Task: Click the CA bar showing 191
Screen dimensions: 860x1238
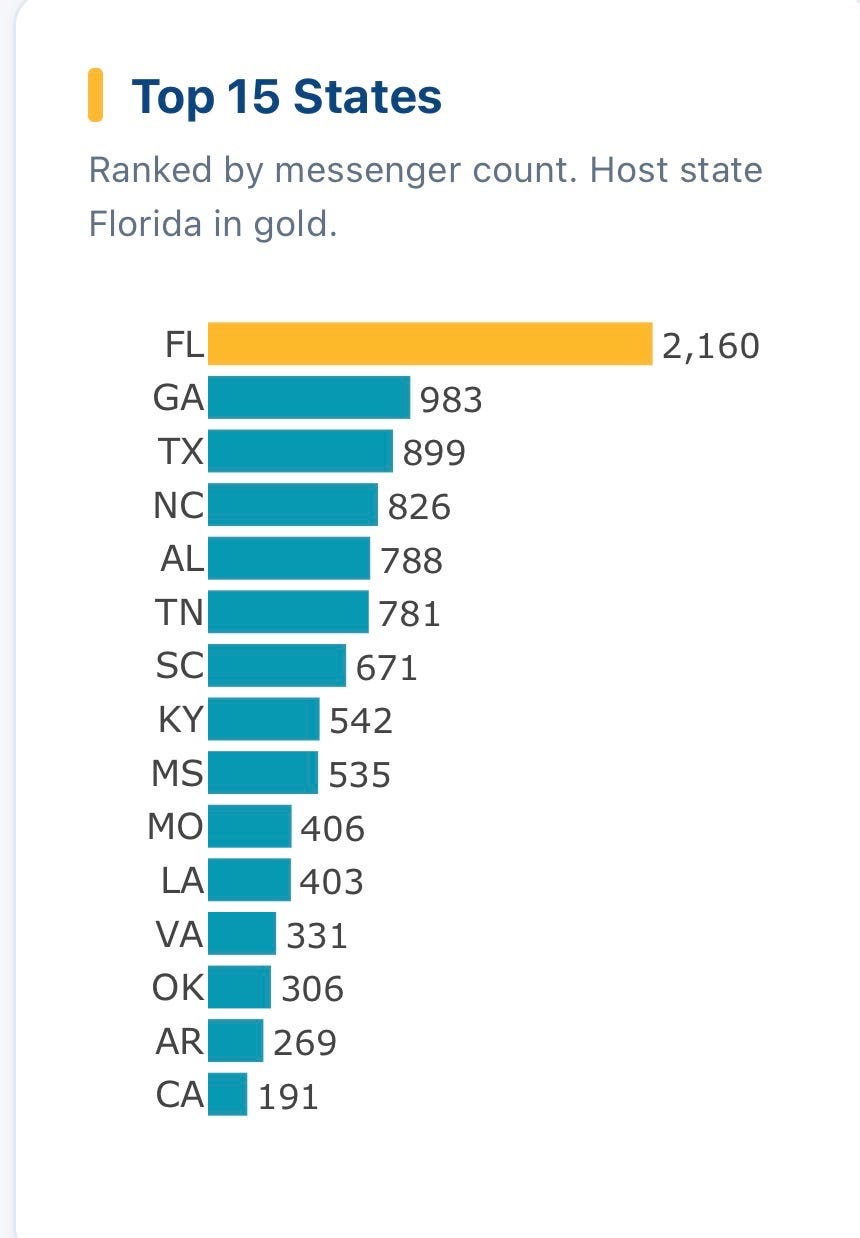Action: 227,1094
